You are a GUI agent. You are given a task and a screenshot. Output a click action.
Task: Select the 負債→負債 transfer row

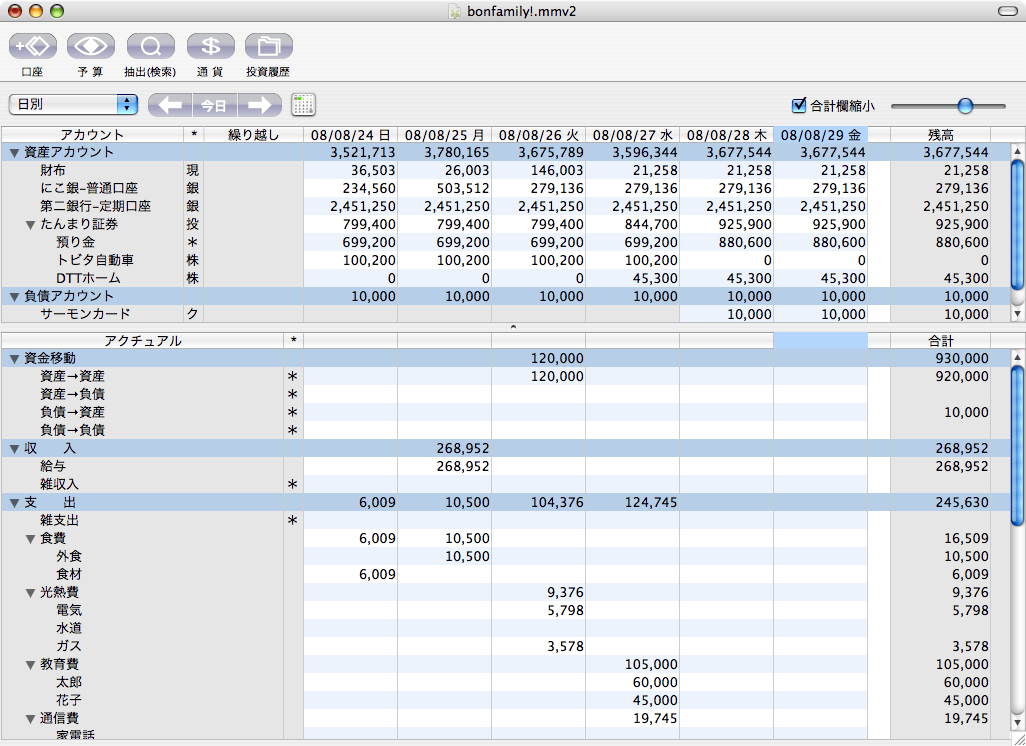pyautogui.click(x=504, y=431)
